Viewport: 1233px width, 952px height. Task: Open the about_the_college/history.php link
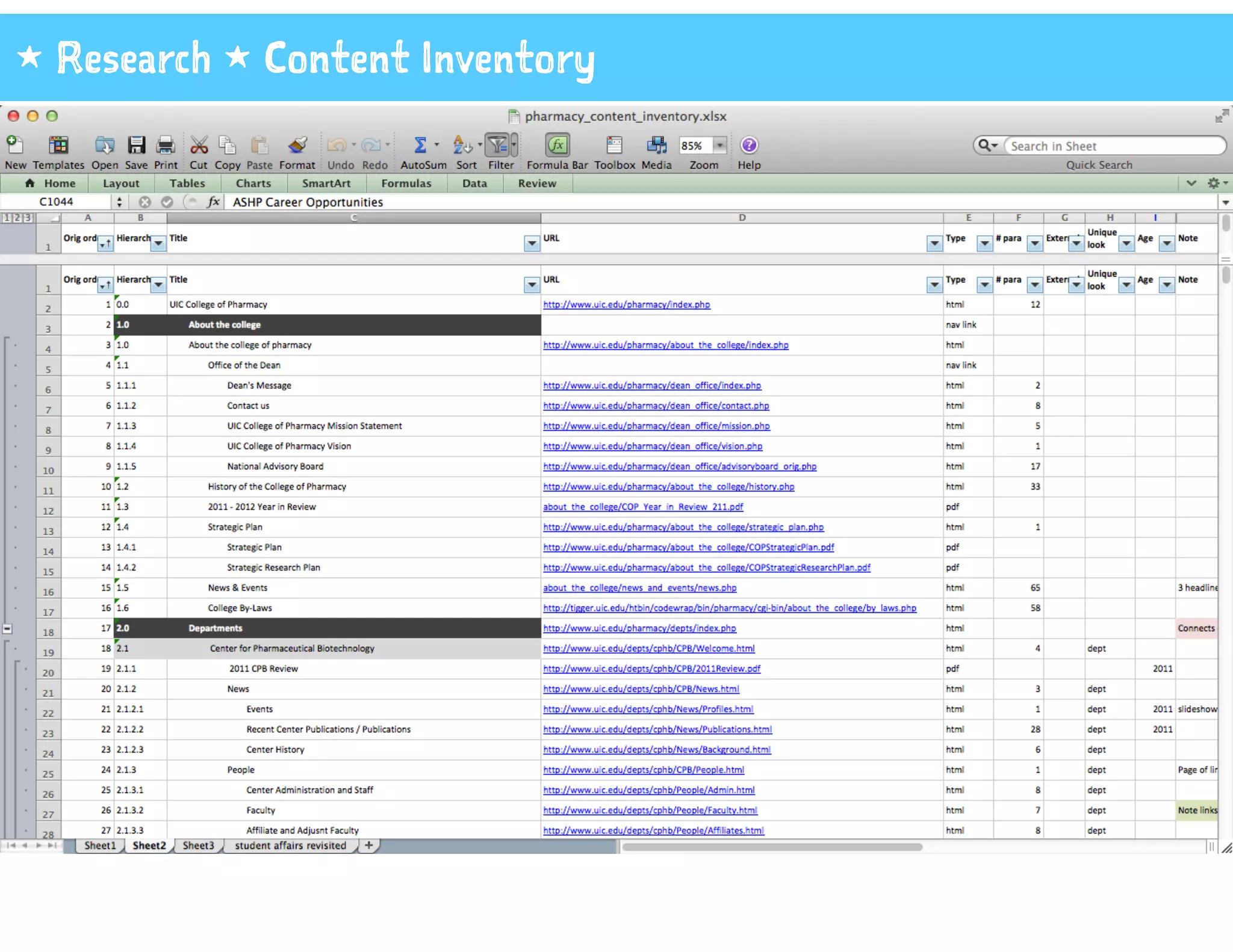(x=669, y=486)
